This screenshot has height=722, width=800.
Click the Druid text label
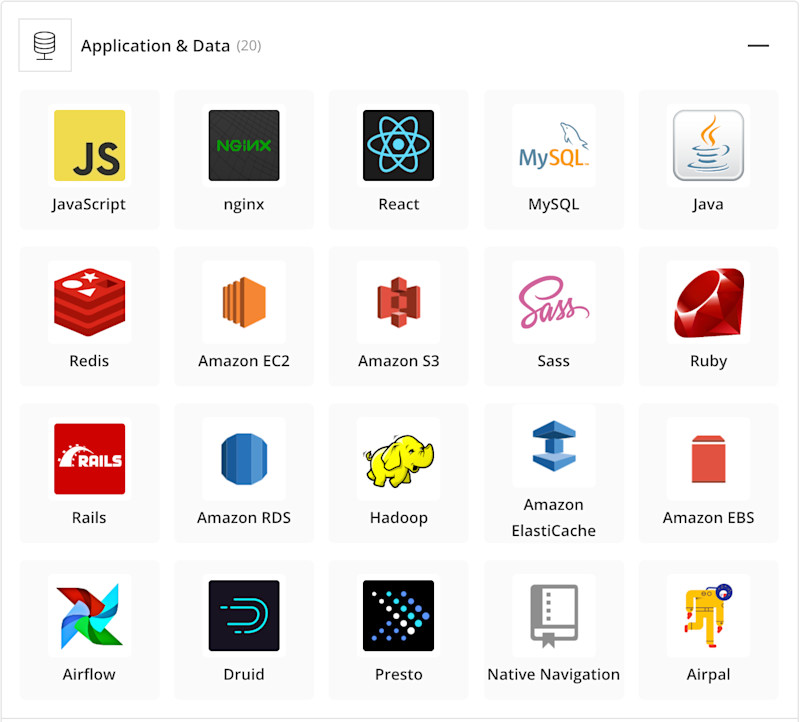pos(244,674)
